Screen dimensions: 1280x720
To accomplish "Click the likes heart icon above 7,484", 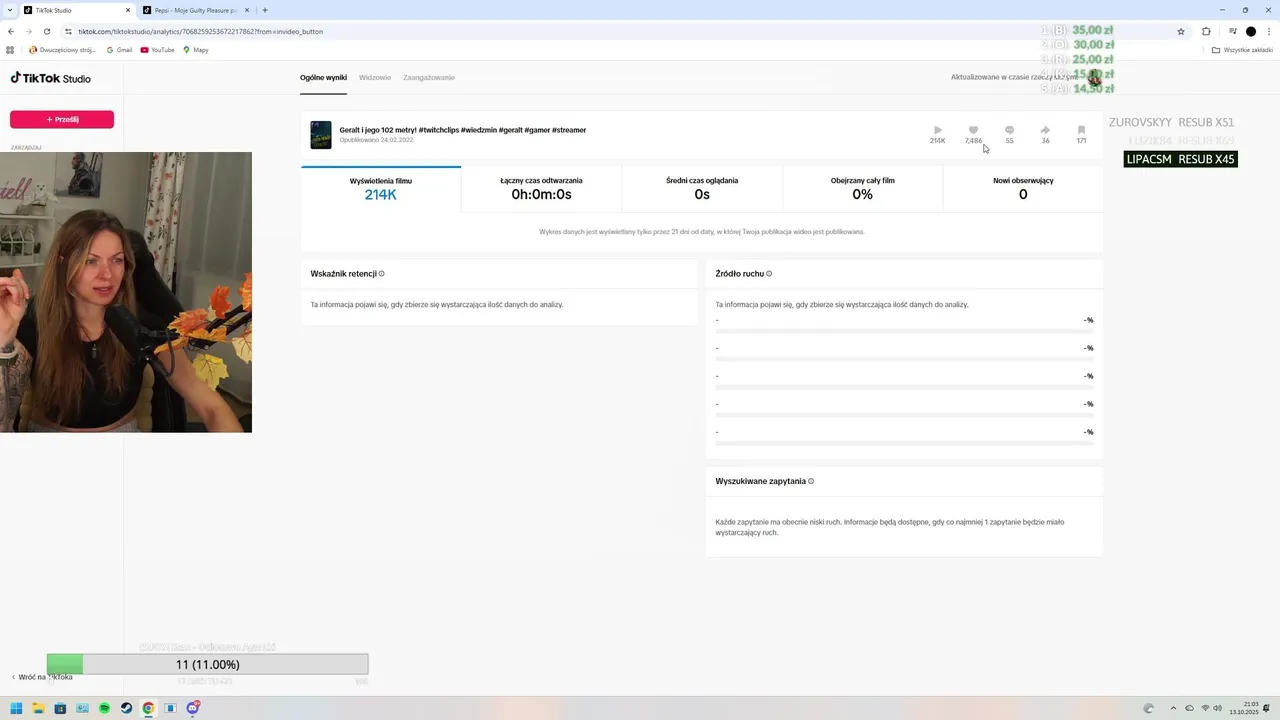I will [x=973, y=130].
